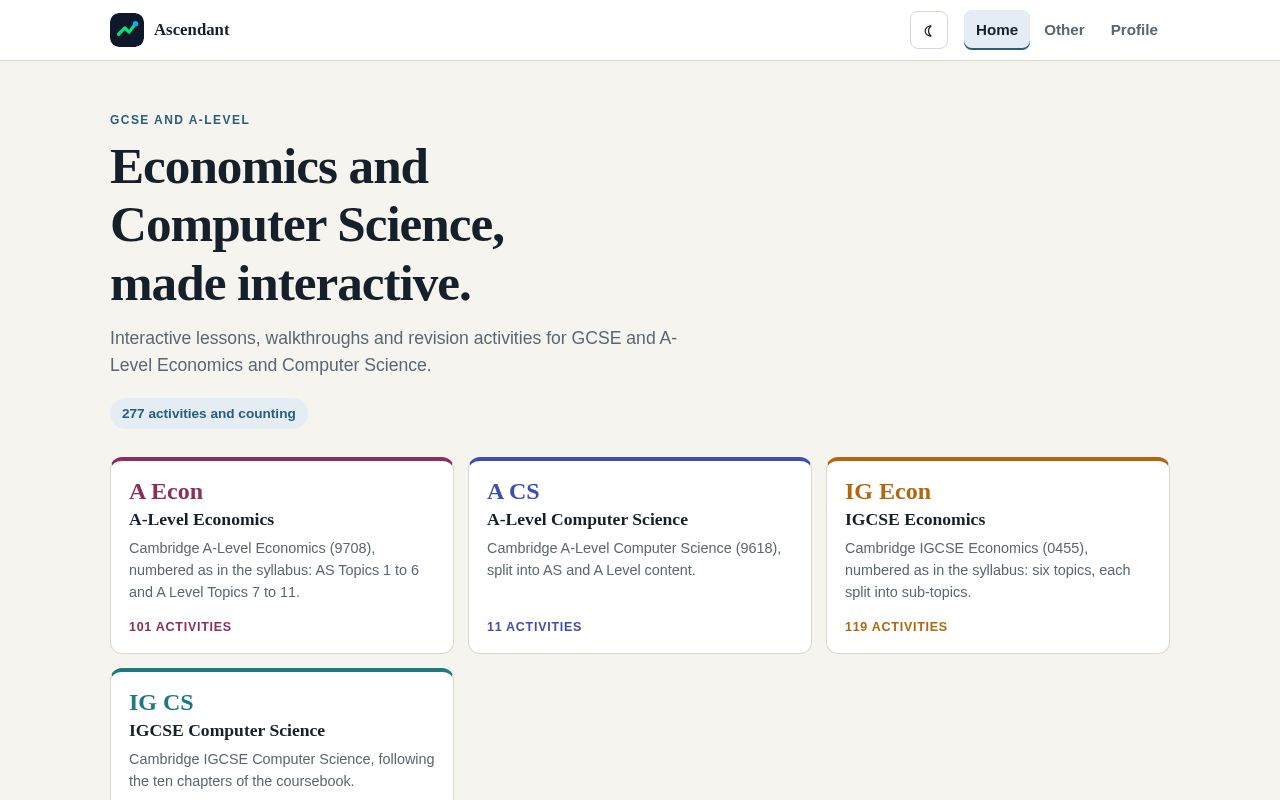Click the Interactive lessons intro paragraph
Image resolution: width=1280 pixels, height=800 pixels.
point(394,352)
